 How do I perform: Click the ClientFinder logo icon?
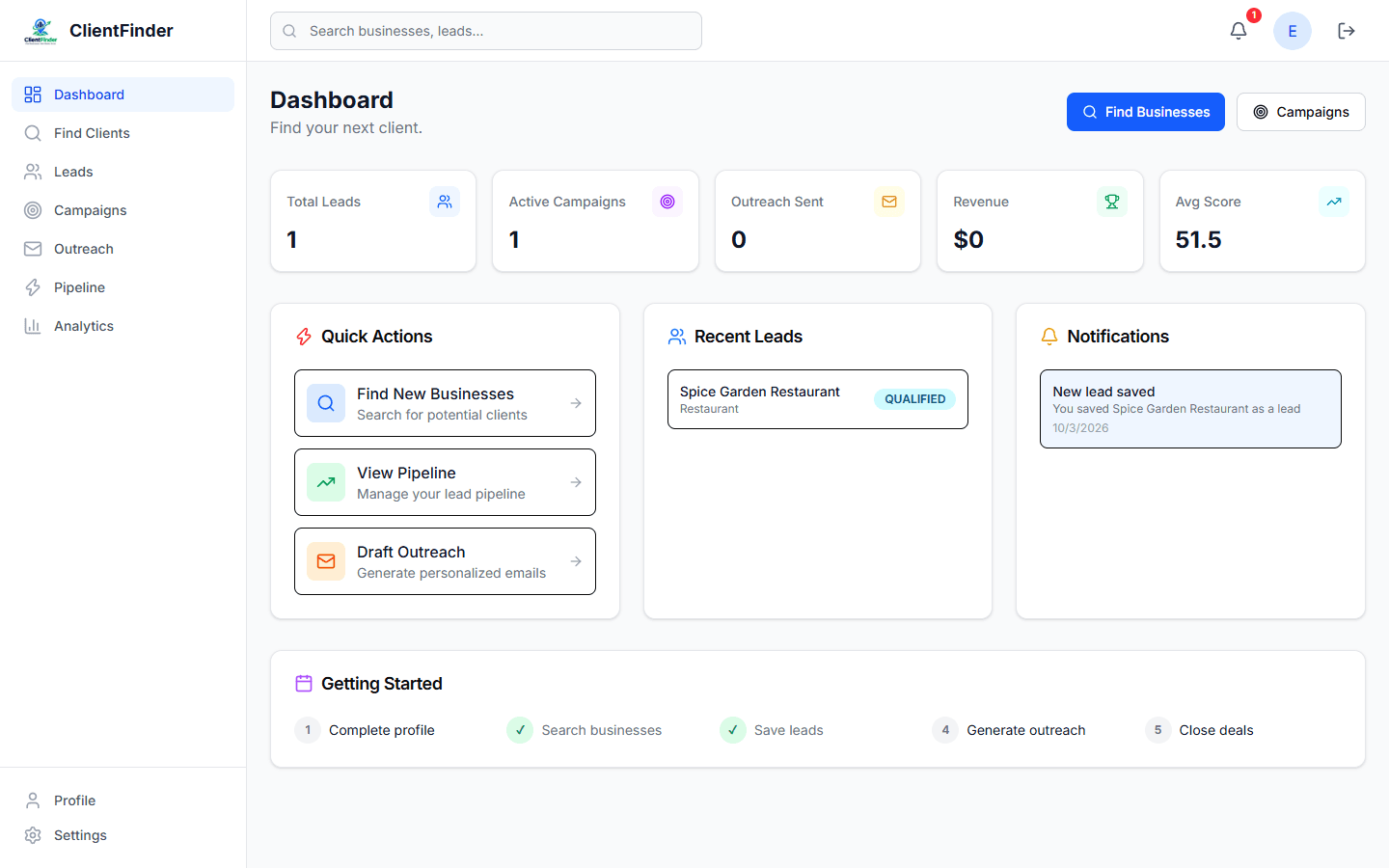(x=41, y=31)
